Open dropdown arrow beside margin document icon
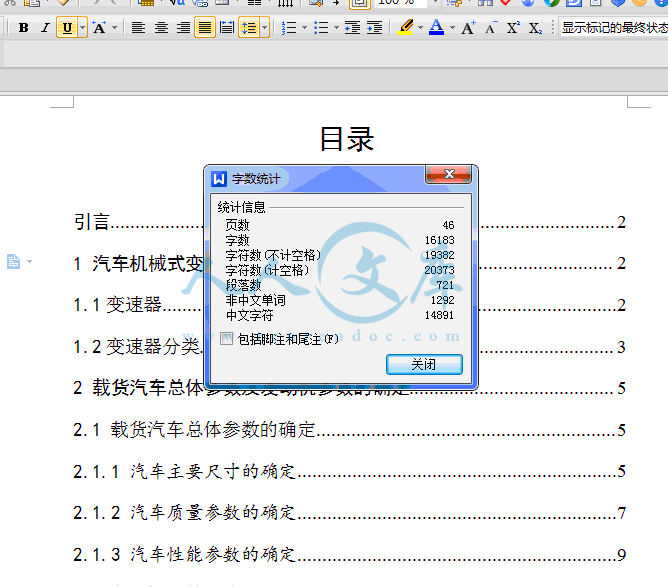The image size is (668, 587). (29, 261)
